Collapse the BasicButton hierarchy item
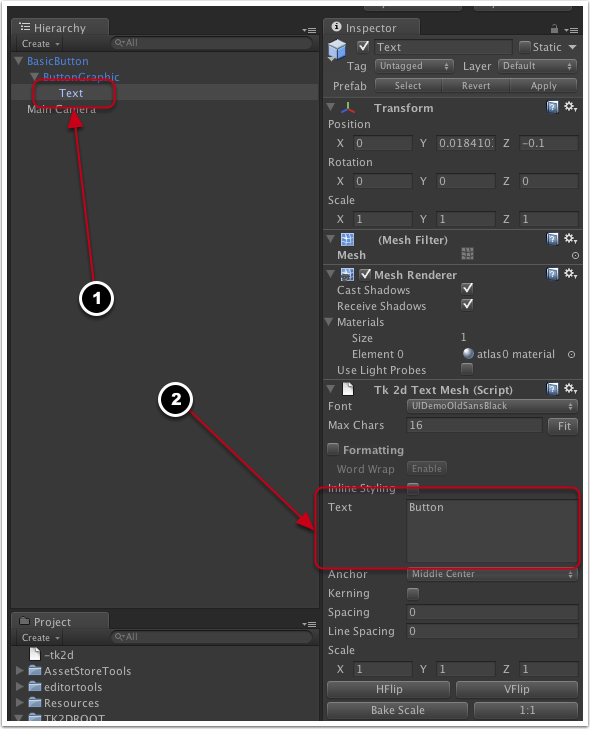The image size is (590, 729). tap(19, 61)
